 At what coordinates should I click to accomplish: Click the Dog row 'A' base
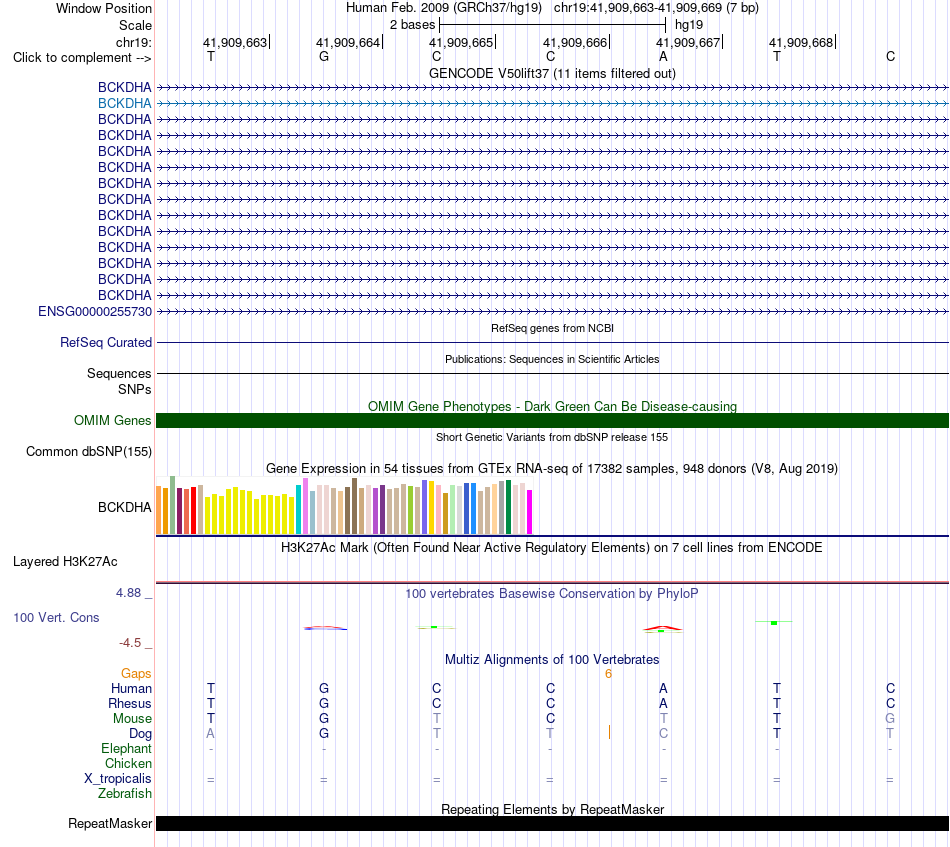click(211, 734)
